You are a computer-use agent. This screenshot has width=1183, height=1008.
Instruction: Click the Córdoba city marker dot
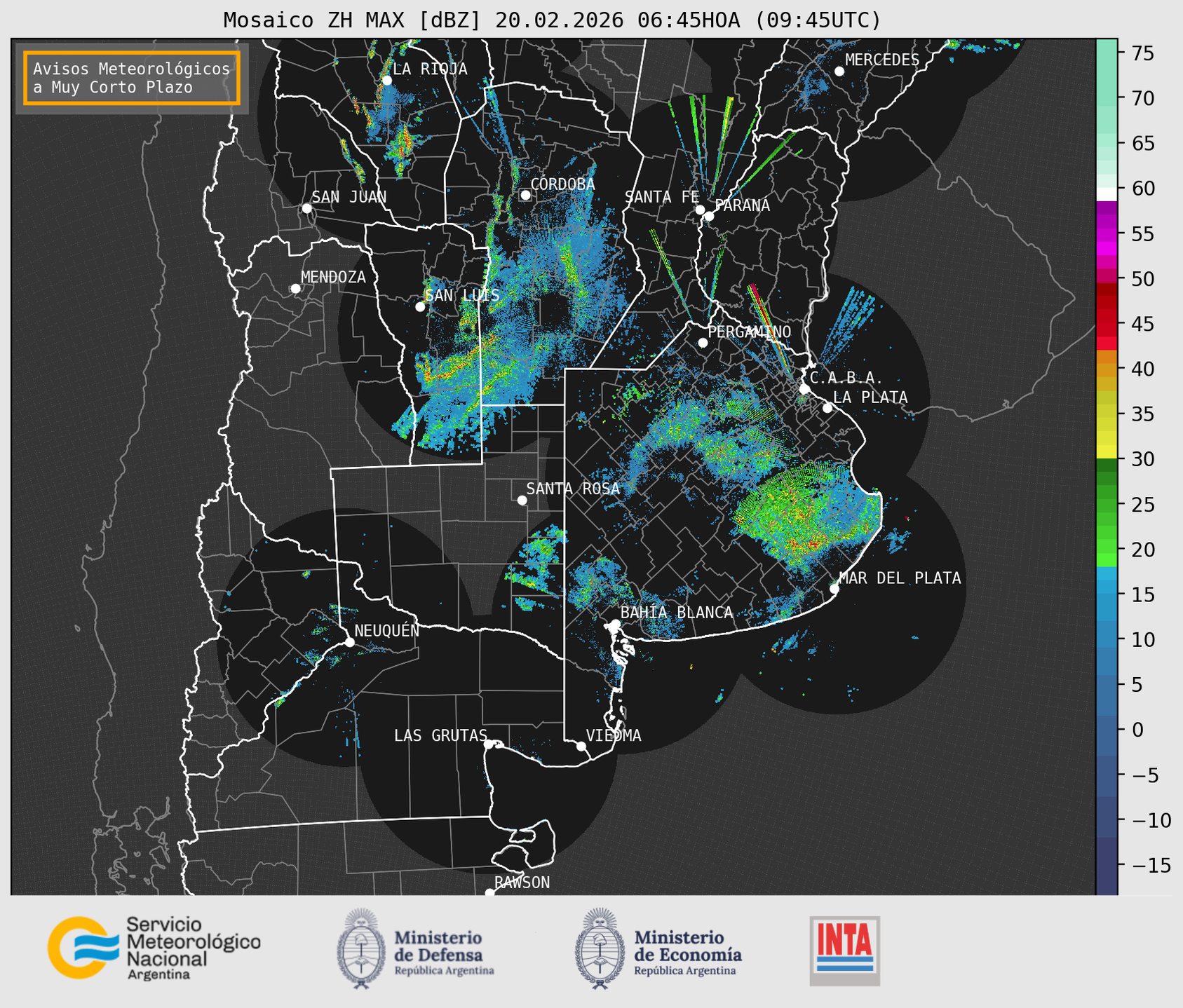[525, 195]
